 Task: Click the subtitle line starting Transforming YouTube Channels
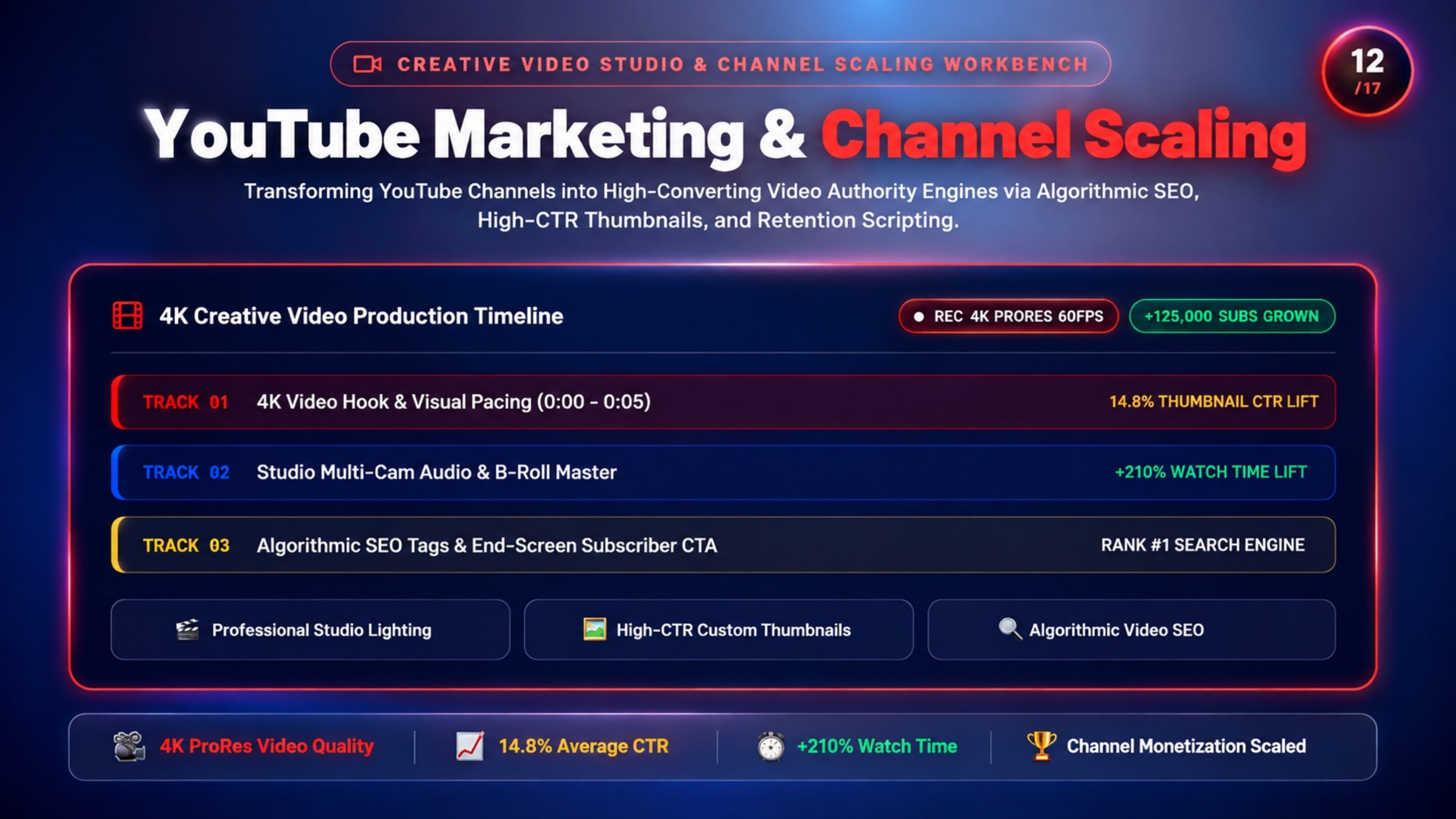(721, 191)
